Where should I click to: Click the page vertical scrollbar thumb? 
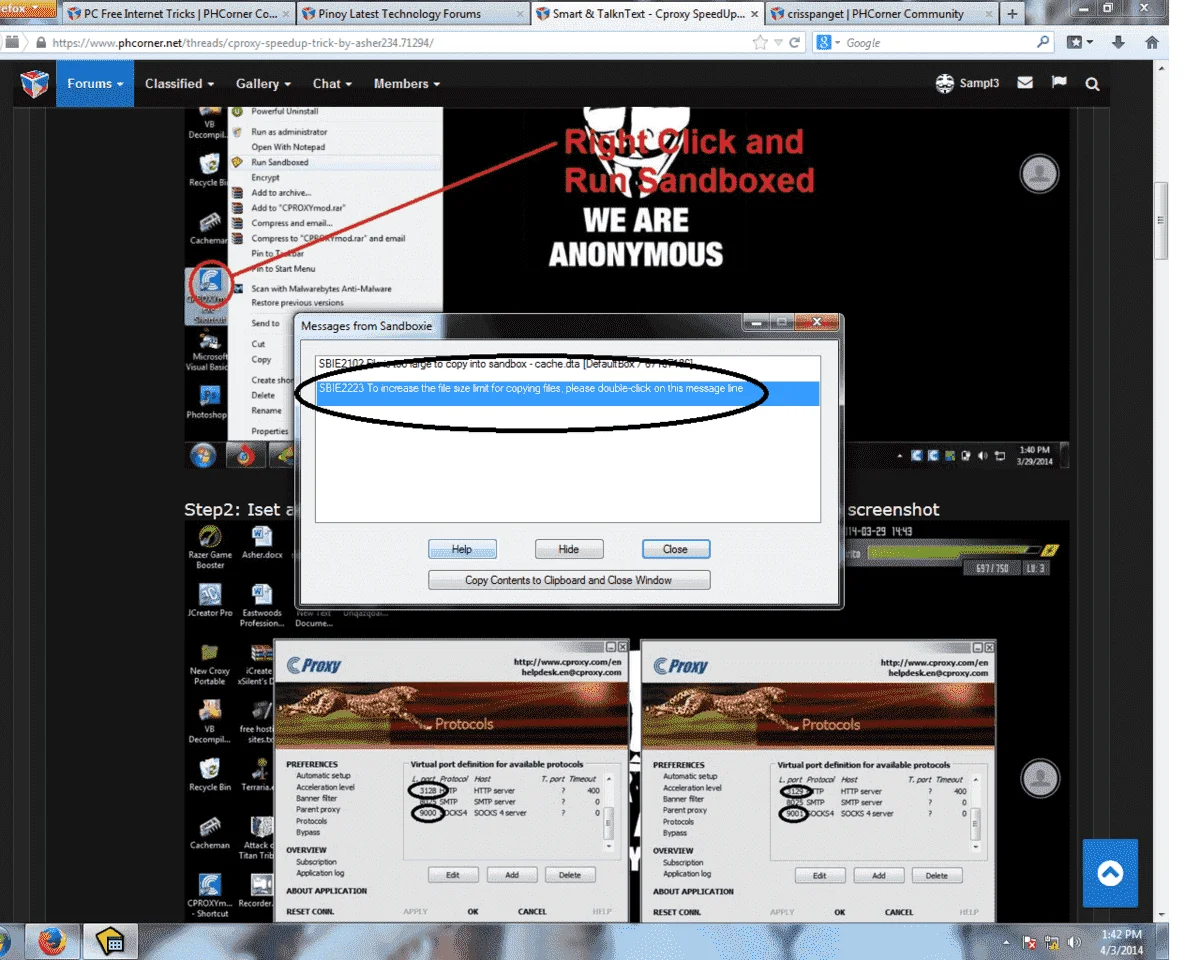pyautogui.click(x=1161, y=222)
